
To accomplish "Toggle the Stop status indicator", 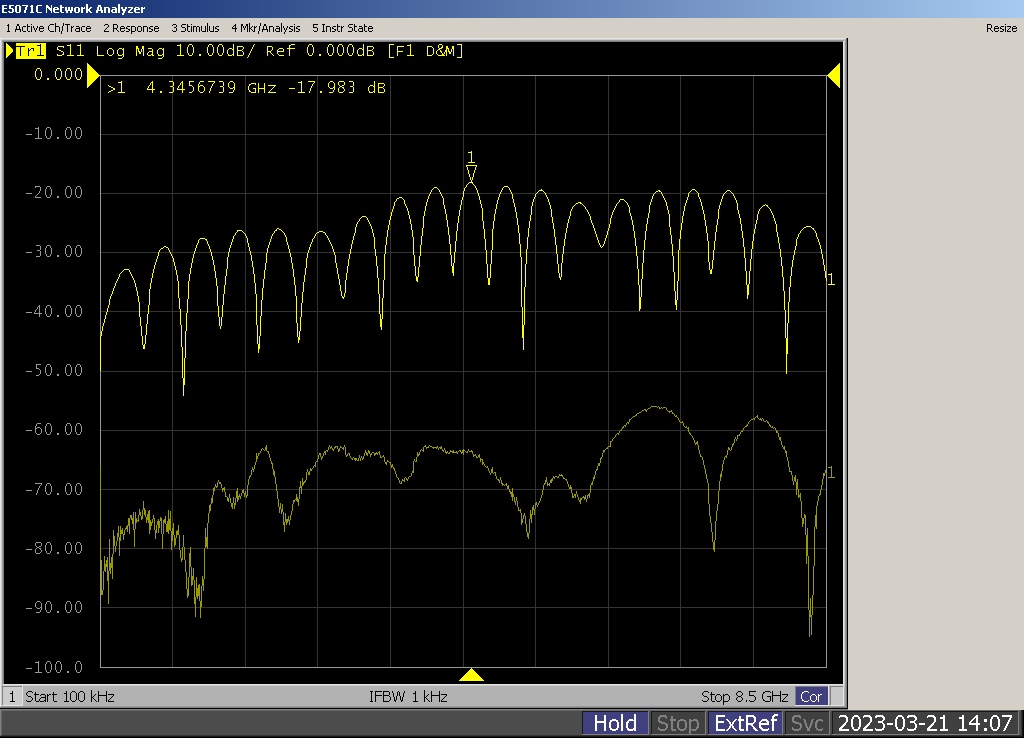I will (x=677, y=723).
